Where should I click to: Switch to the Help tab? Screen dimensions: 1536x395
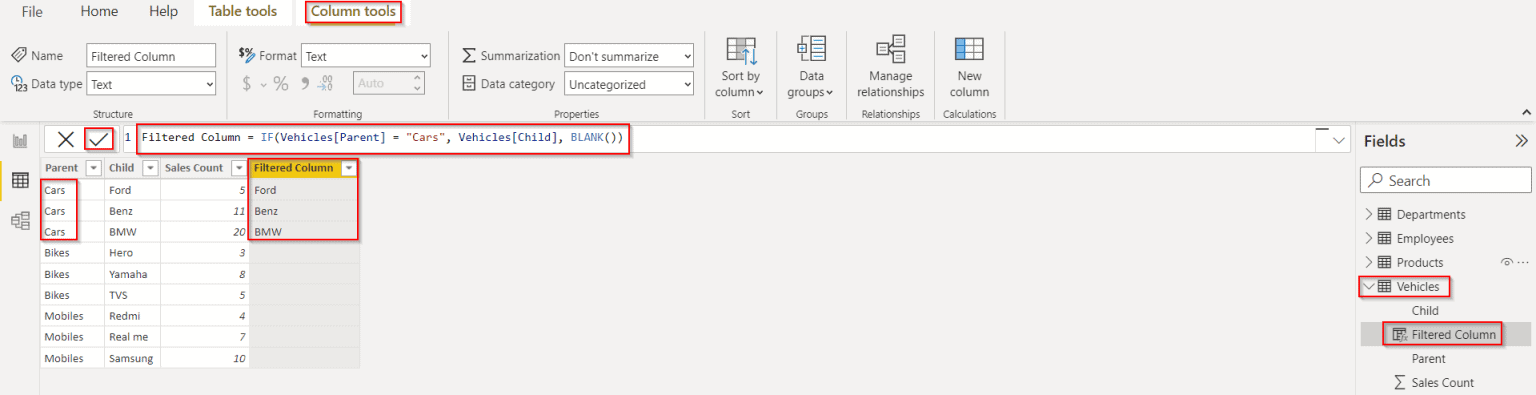coord(163,12)
